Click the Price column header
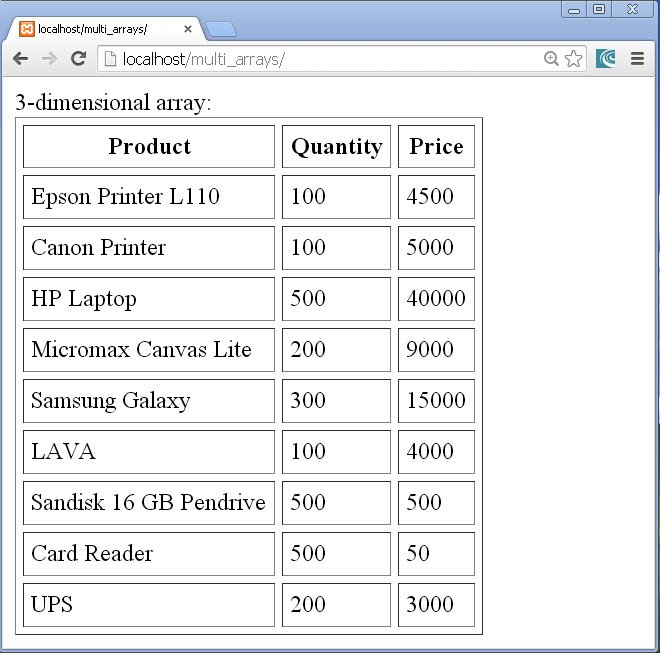This screenshot has width=660, height=653. (436, 147)
